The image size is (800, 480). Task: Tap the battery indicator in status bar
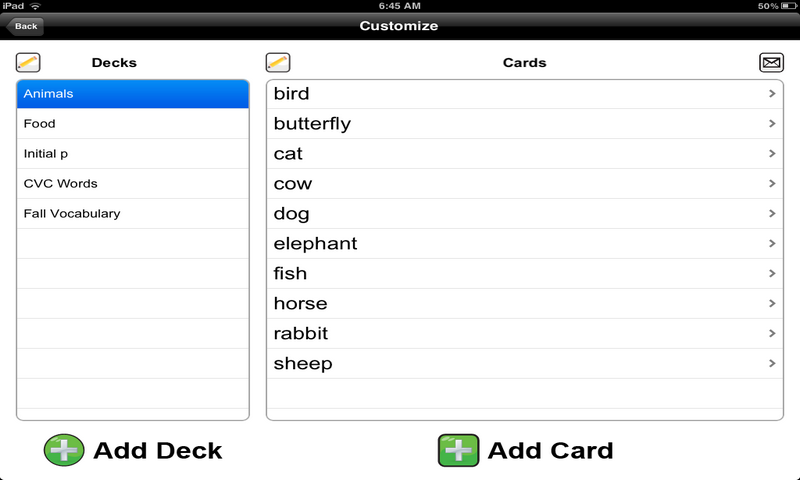784,6
